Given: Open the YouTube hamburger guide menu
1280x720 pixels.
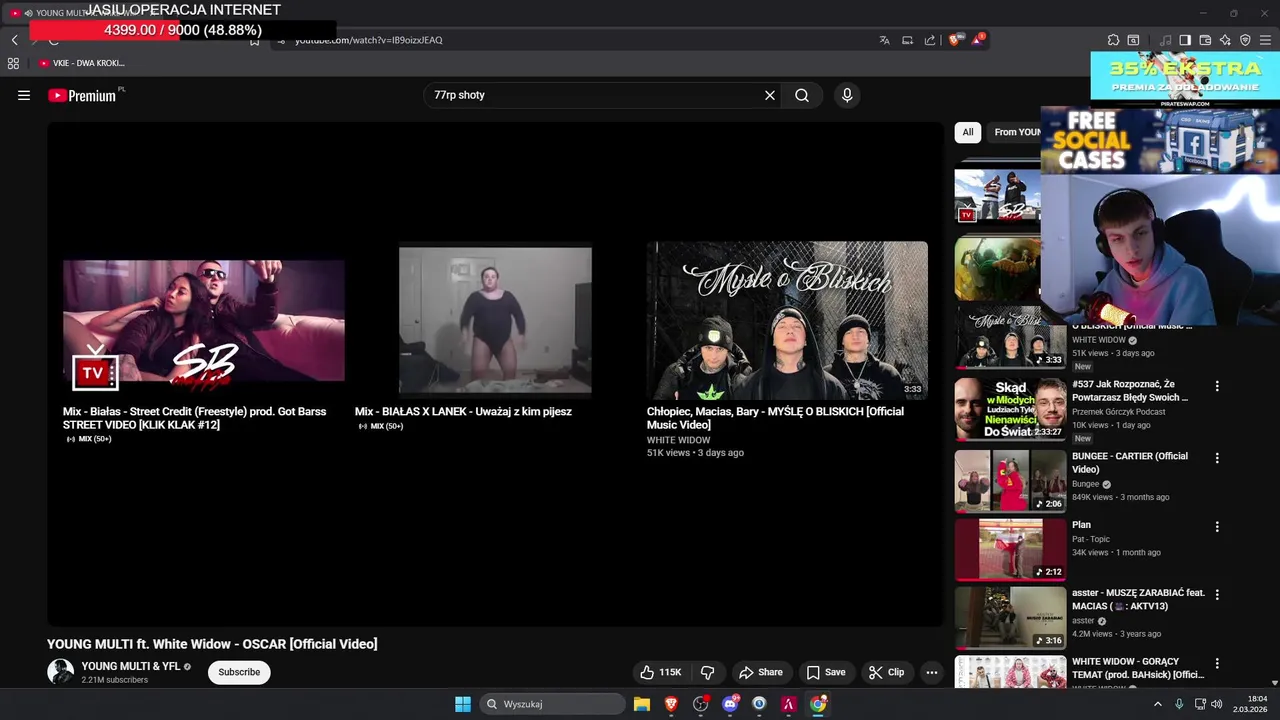Looking at the screenshot, I should click(24, 95).
